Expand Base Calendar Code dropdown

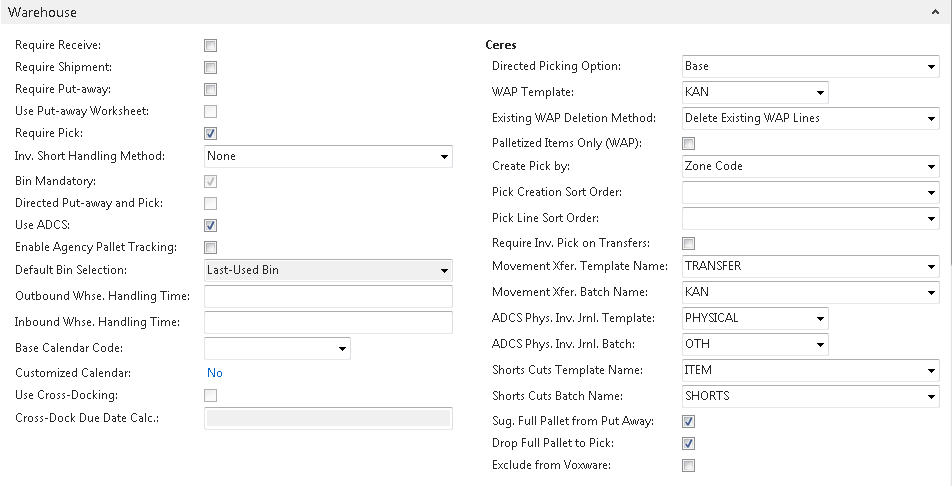click(342, 349)
